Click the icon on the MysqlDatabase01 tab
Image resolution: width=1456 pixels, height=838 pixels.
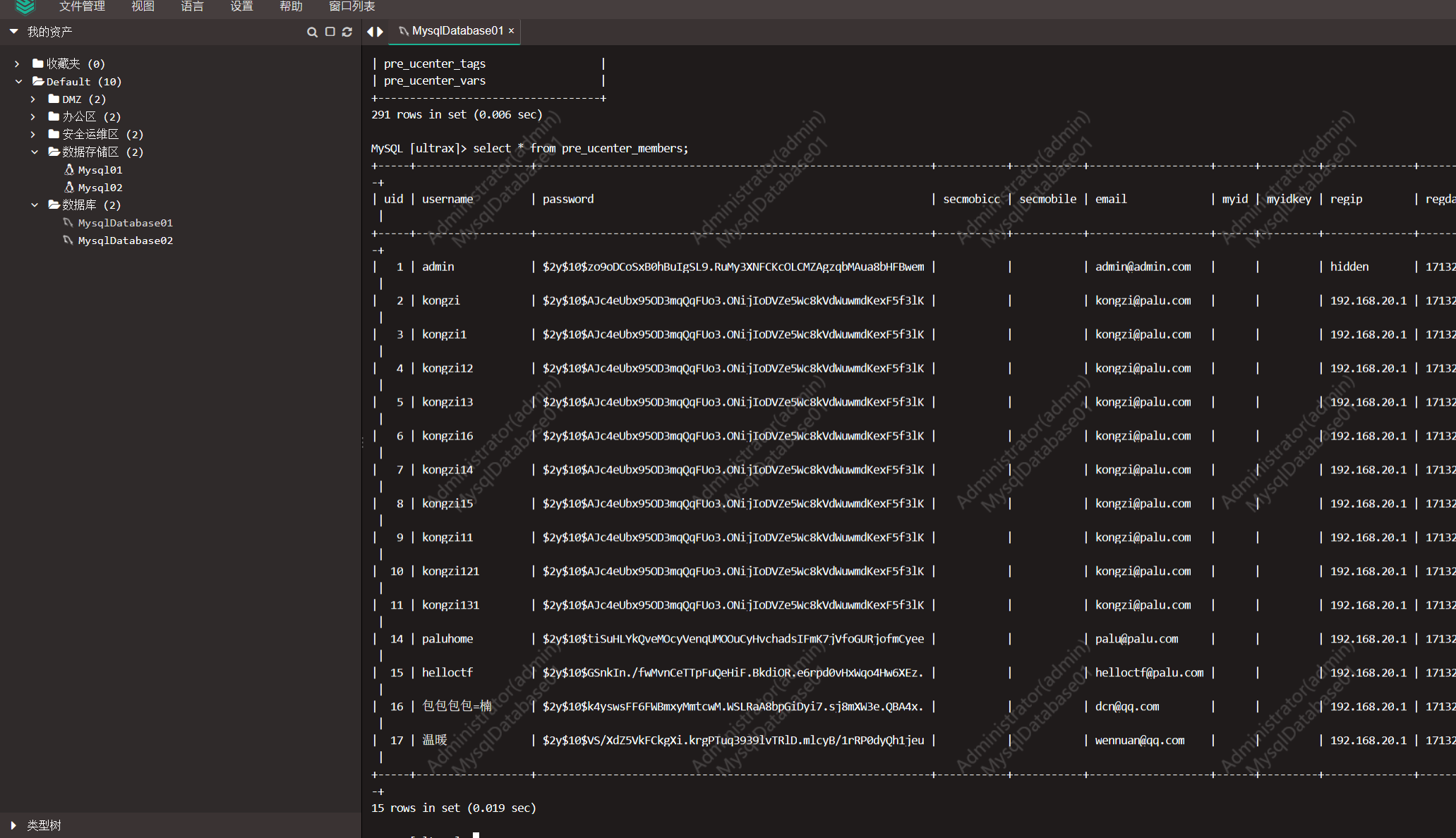click(x=404, y=31)
